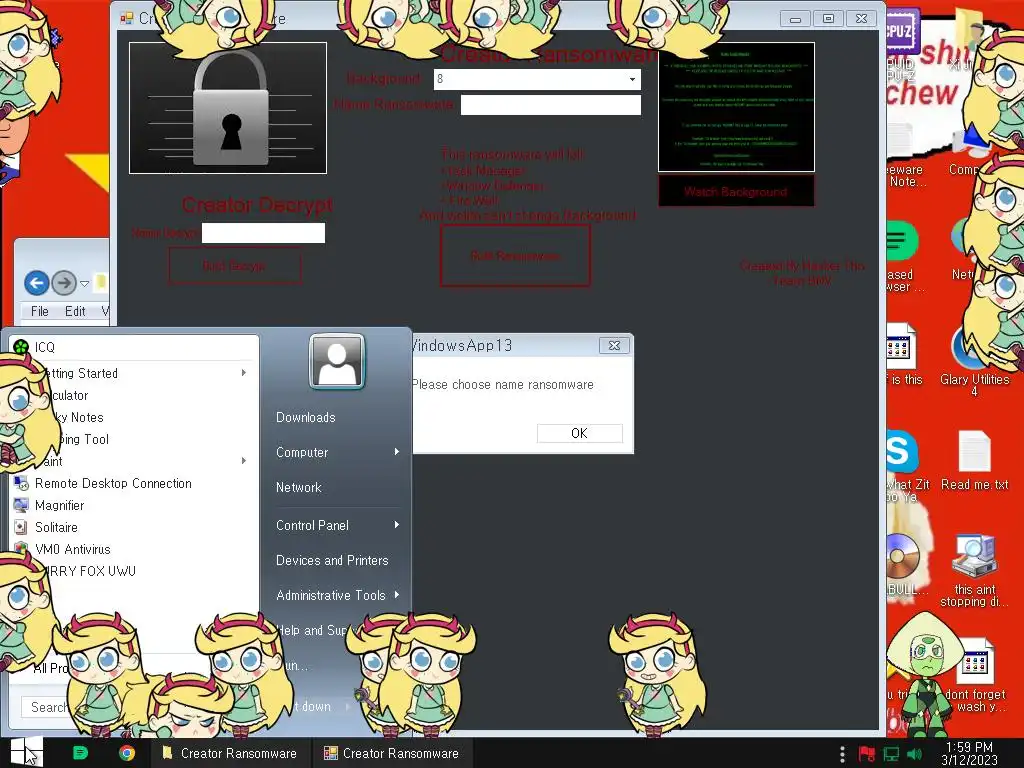
Task: Open the Remote Desktop Connection icon
Action: (x=21, y=483)
